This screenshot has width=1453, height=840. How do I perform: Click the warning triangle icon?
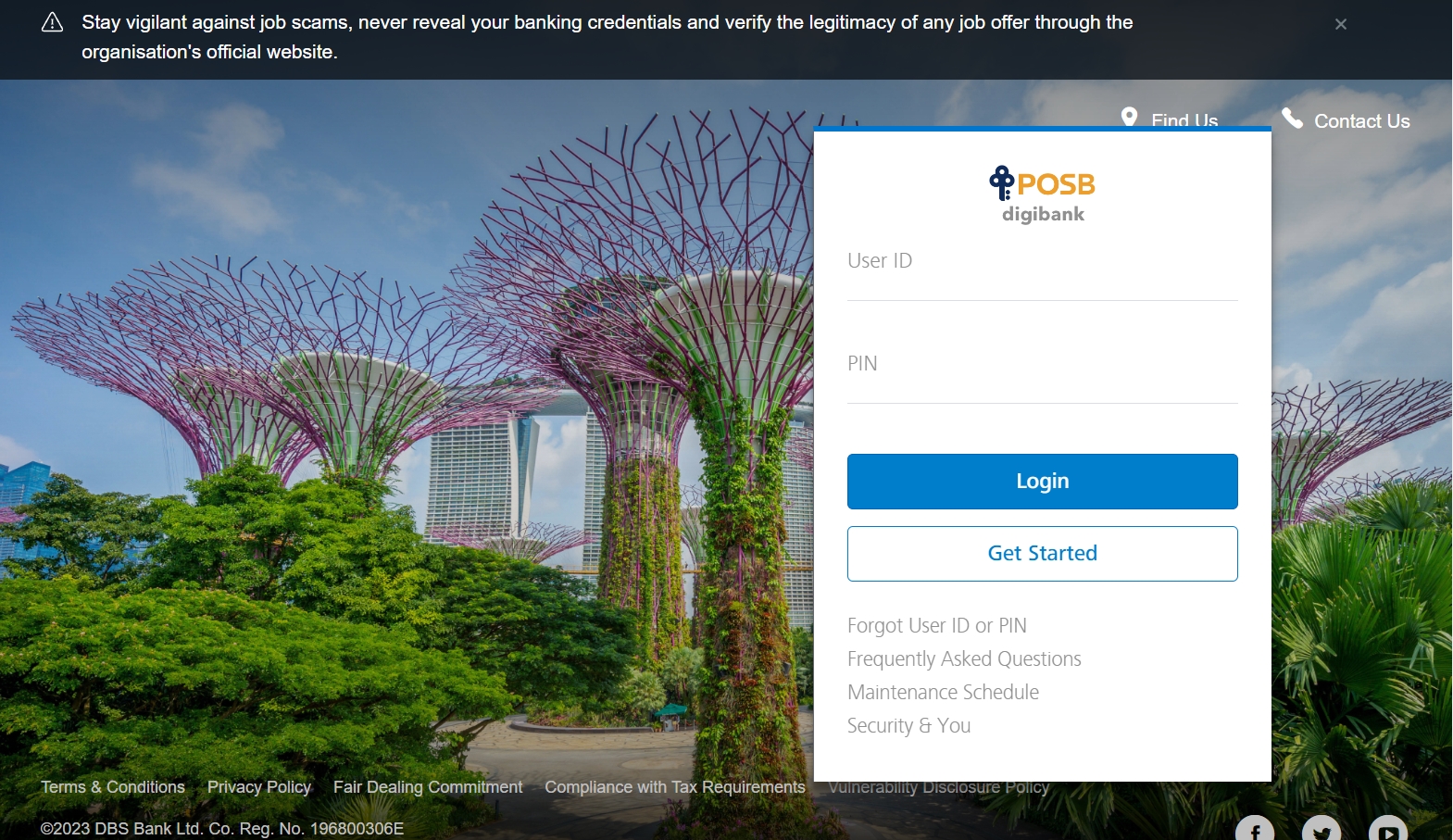pyautogui.click(x=53, y=22)
